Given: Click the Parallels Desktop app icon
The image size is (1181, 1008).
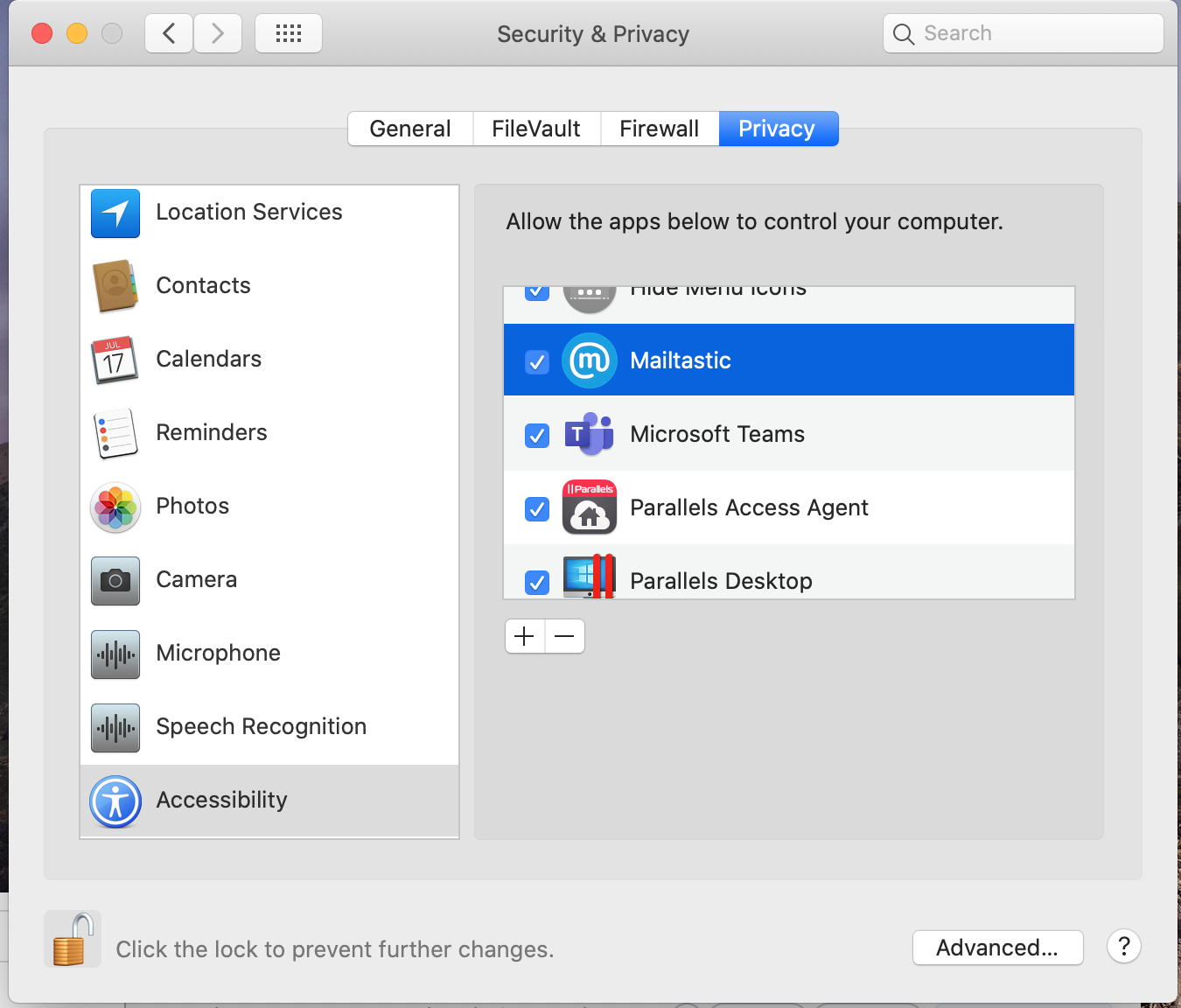Looking at the screenshot, I should 590,577.
